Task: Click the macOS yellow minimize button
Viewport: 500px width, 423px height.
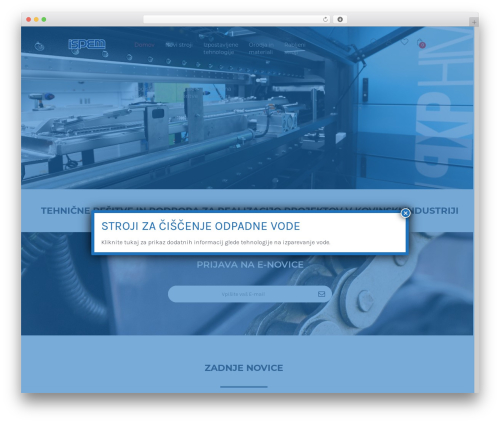Action: (36, 19)
